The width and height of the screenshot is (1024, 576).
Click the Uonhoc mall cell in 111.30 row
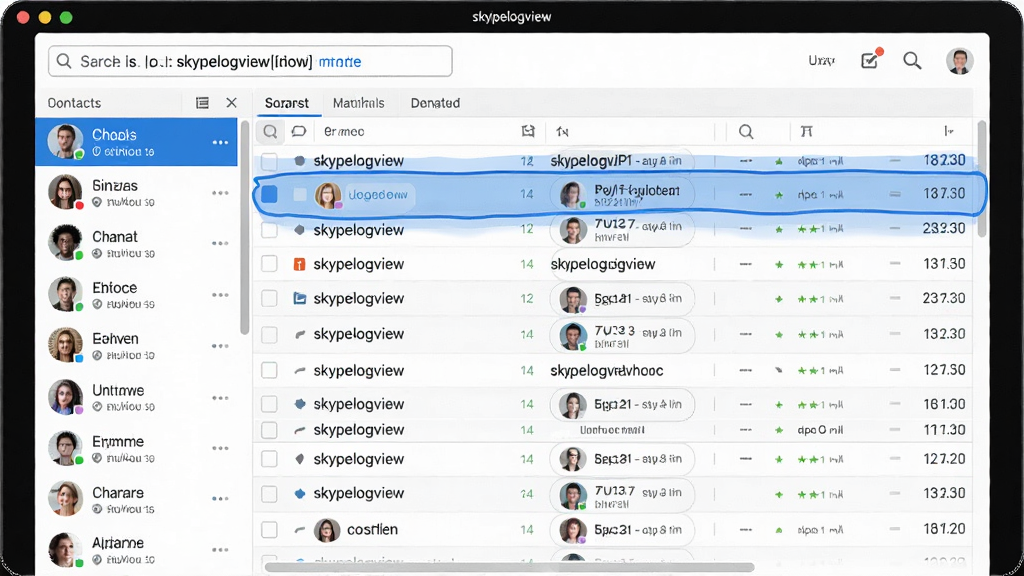(x=612, y=430)
